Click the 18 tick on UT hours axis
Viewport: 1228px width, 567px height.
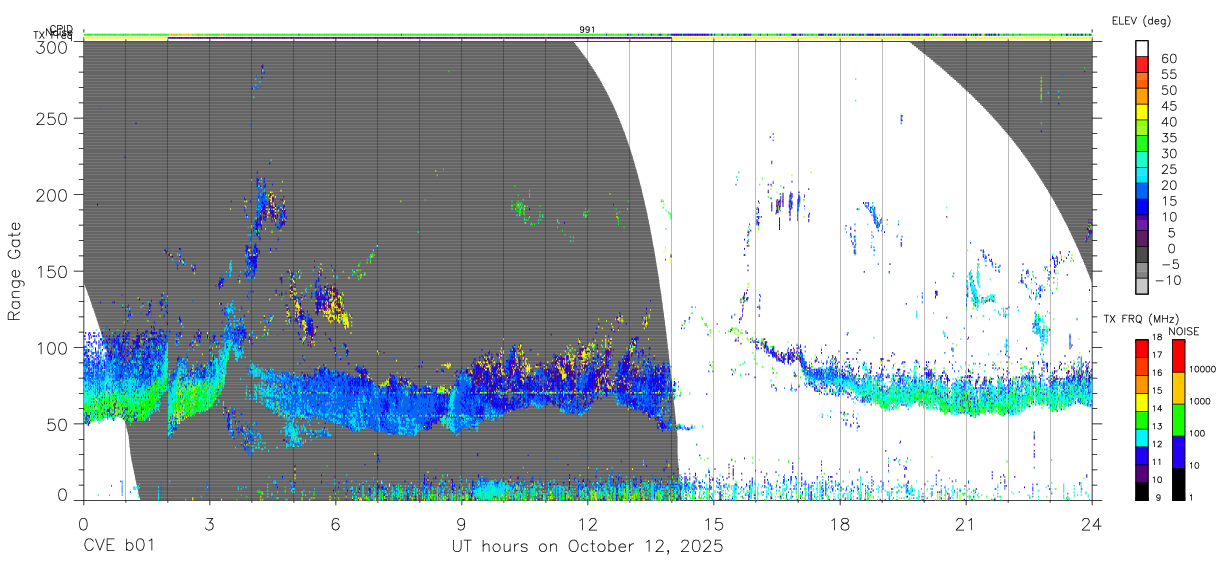pyautogui.click(x=839, y=524)
